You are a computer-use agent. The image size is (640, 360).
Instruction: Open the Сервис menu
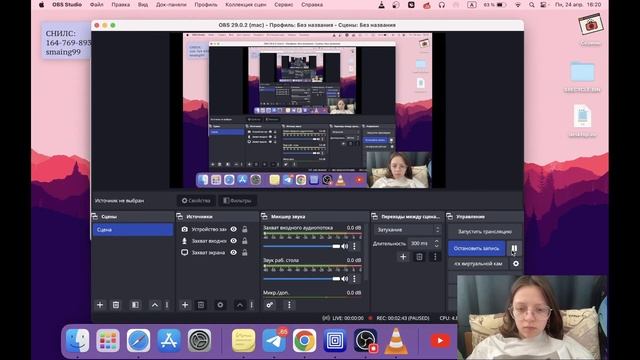tap(284, 5)
